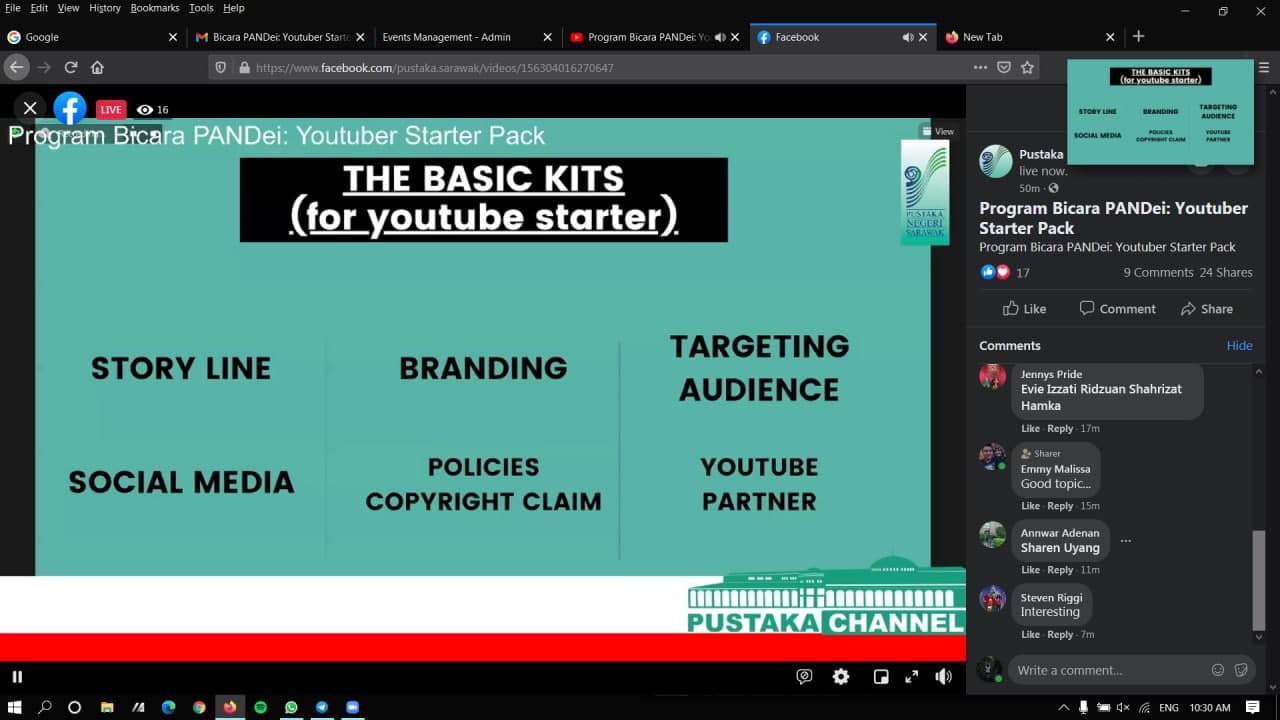Open the 9 Comments link
Viewport: 1280px width, 720px height.
pyautogui.click(x=1158, y=272)
